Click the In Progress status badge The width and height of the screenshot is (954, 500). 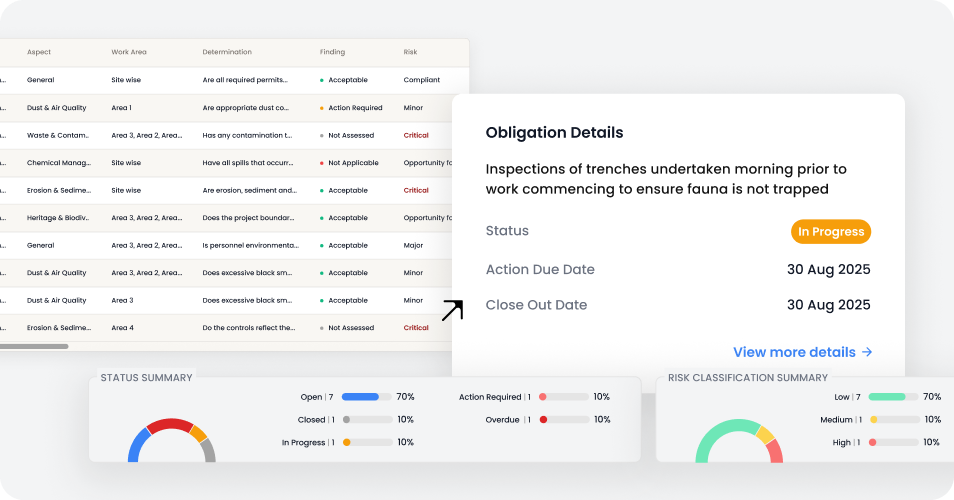(x=830, y=232)
